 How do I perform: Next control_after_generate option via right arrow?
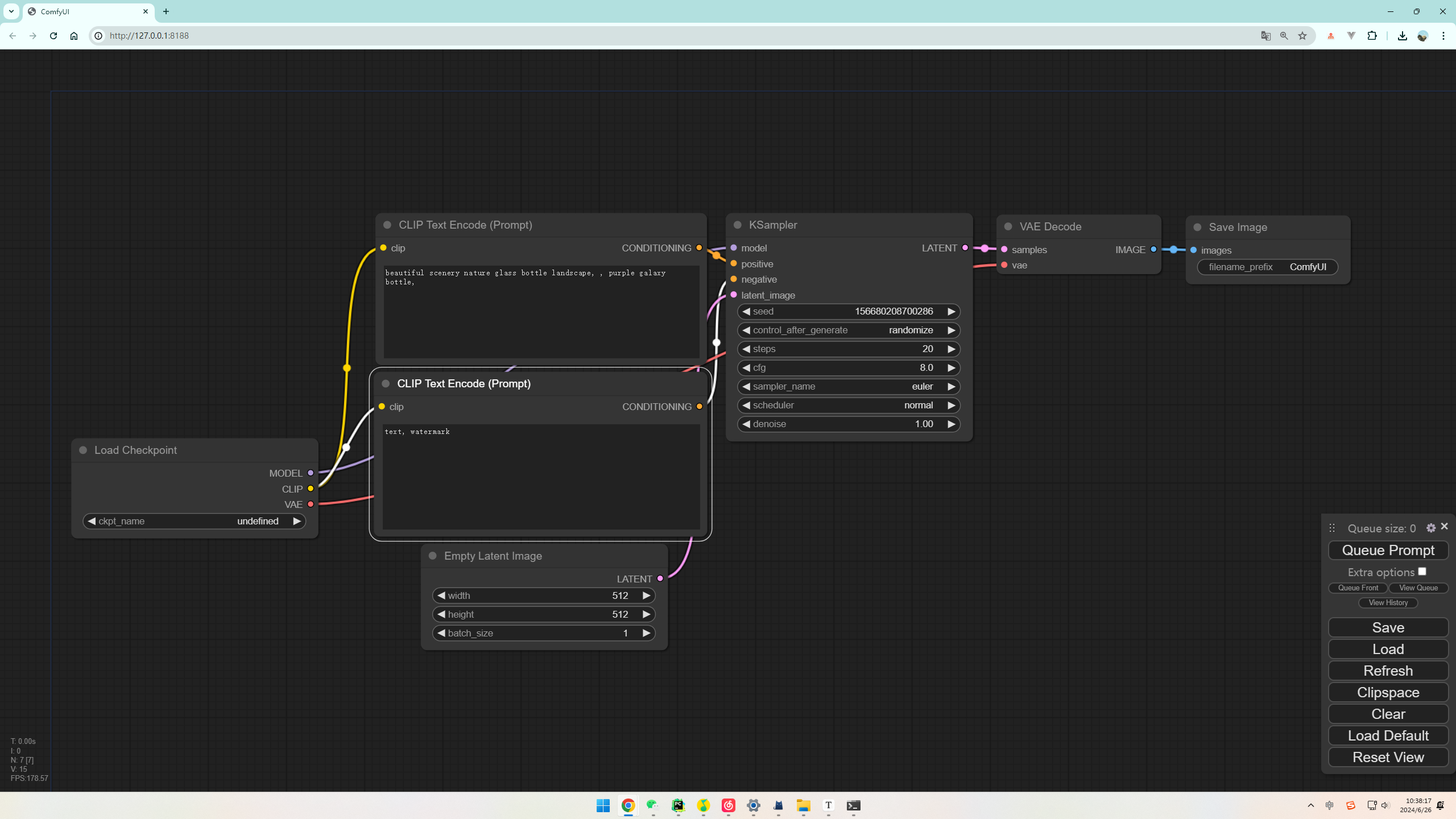tap(951, 330)
